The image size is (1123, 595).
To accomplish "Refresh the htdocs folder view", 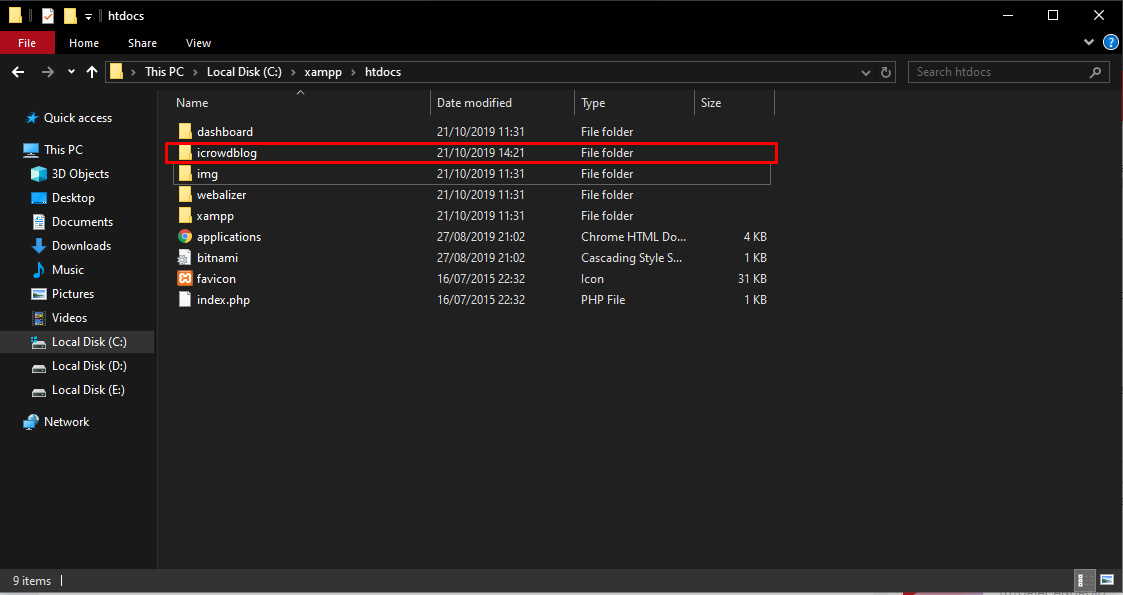I will tap(885, 72).
